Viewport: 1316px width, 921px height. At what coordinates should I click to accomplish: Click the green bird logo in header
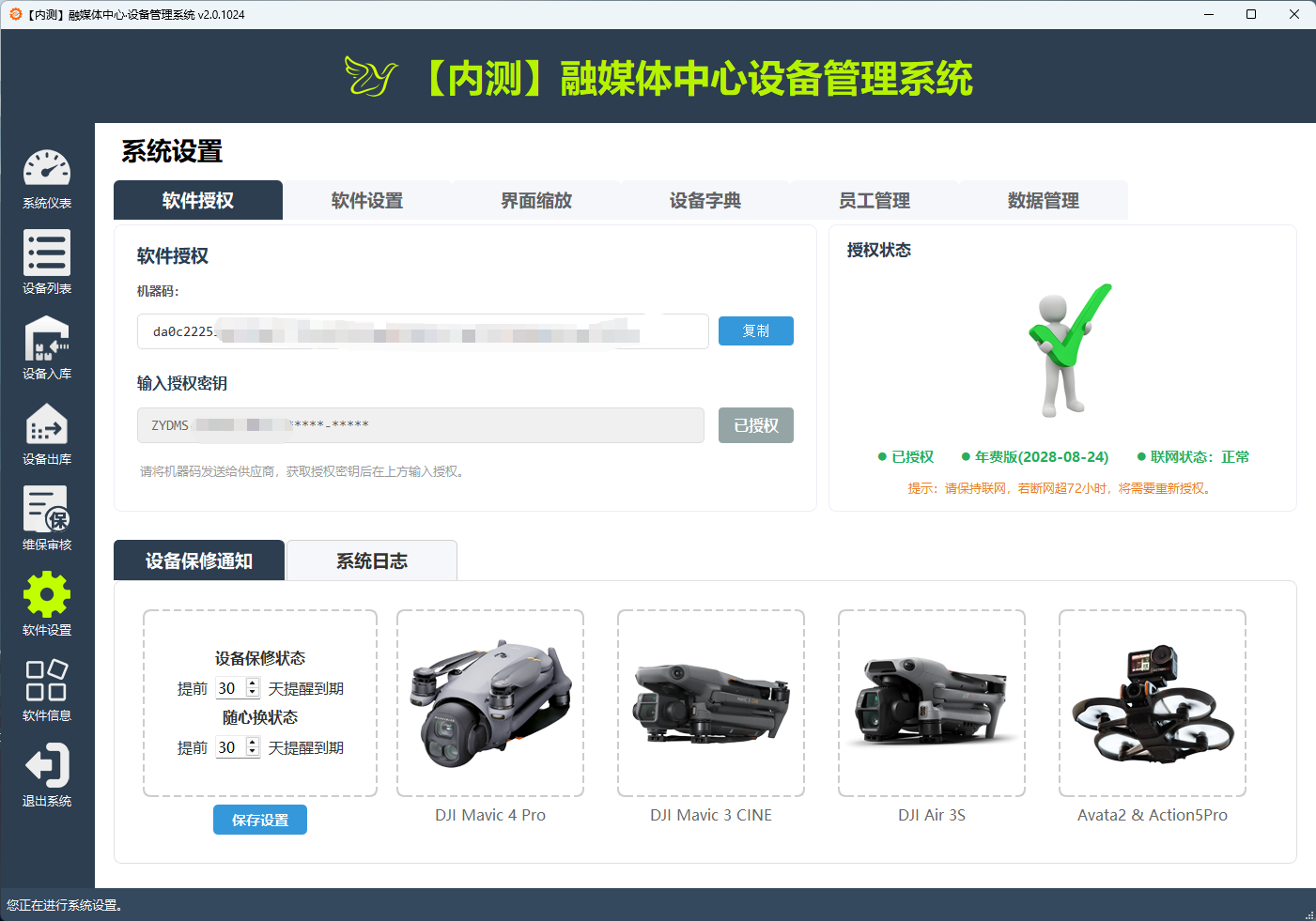[x=371, y=77]
